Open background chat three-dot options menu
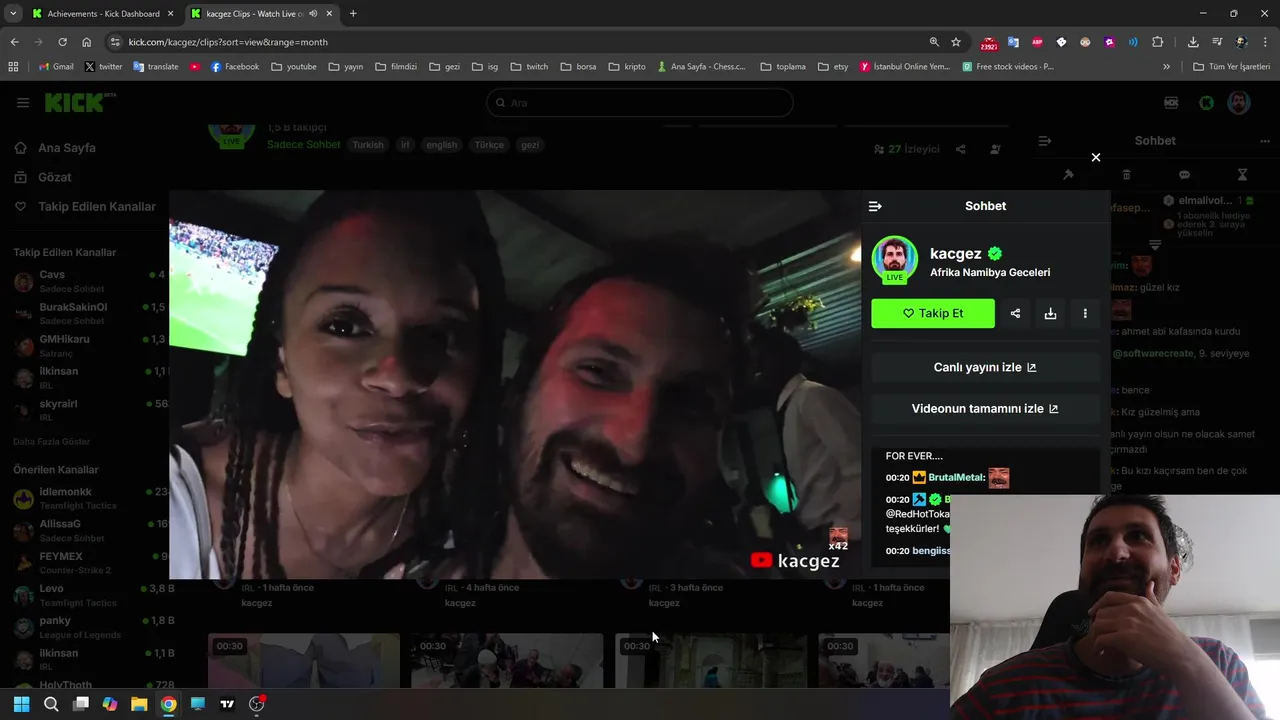1280x720 pixels. (1266, 141)
